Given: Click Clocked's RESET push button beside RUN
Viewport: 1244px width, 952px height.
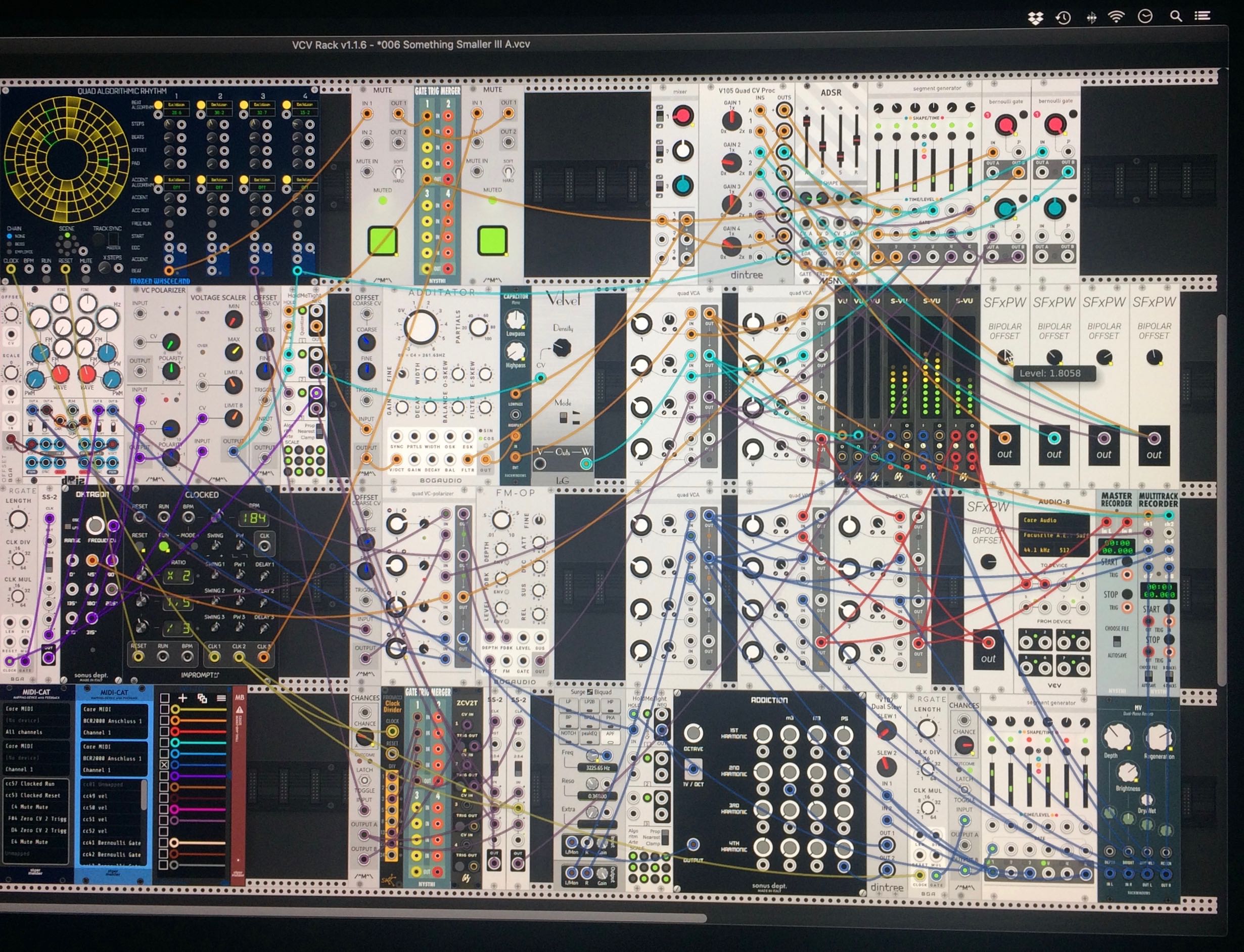Looking at the screenshot, I should pyautogui.click(x=140, y=547).
